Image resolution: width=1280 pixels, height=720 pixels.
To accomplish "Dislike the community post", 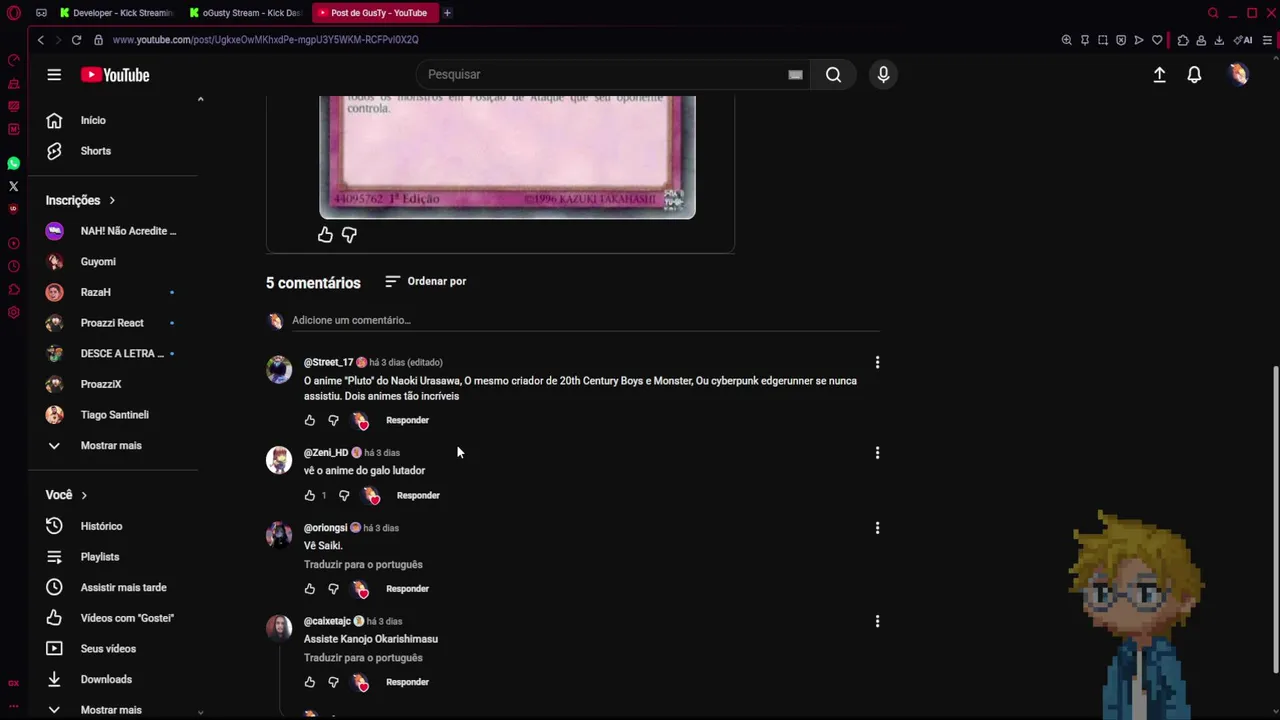I will (x=349, y=234).
